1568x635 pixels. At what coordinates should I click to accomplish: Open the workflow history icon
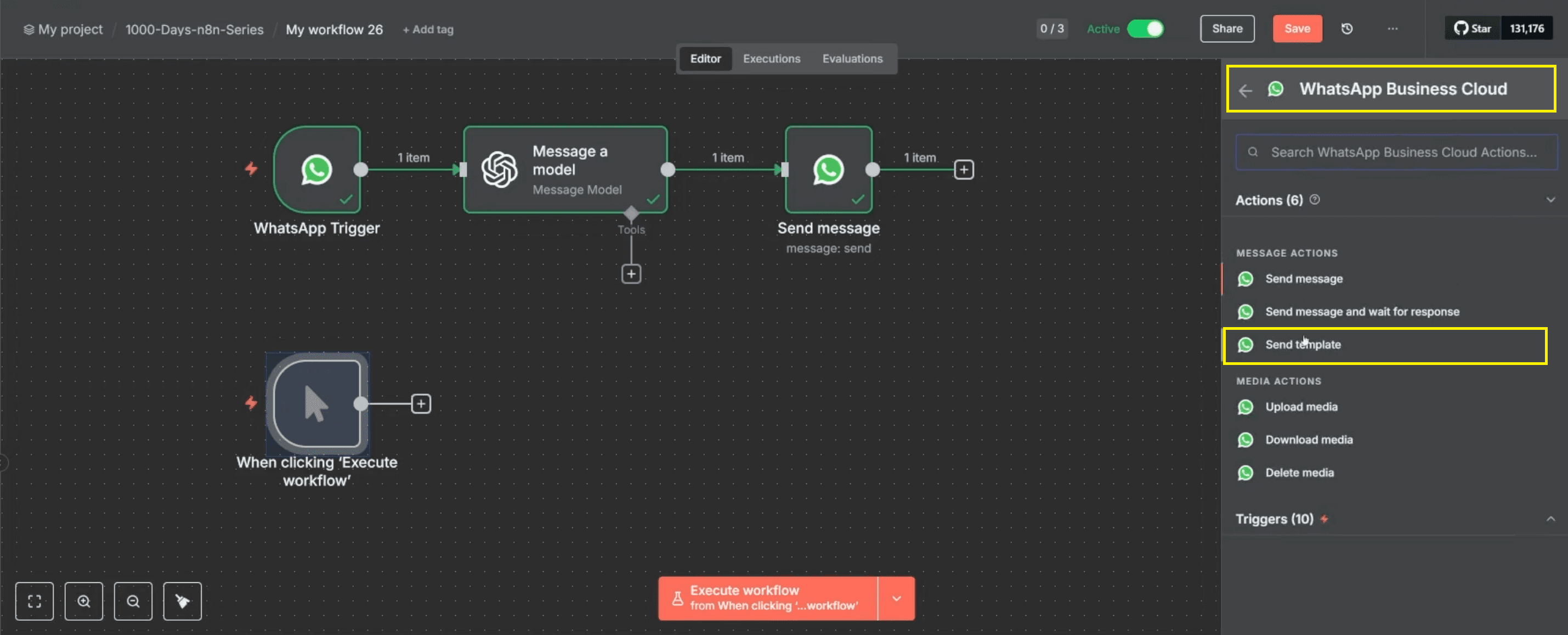(x=1346, y=29)
